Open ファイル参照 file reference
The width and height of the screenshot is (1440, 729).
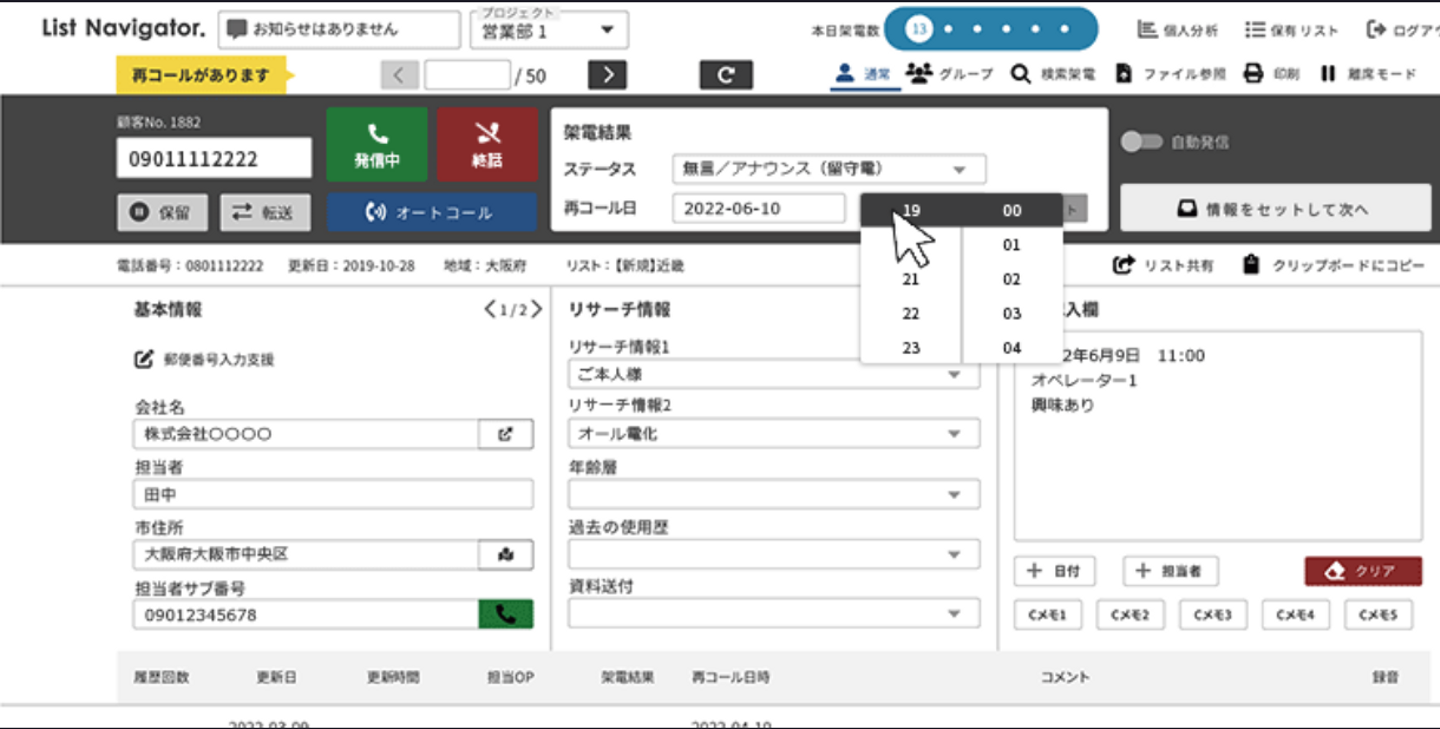(1170, 74)
